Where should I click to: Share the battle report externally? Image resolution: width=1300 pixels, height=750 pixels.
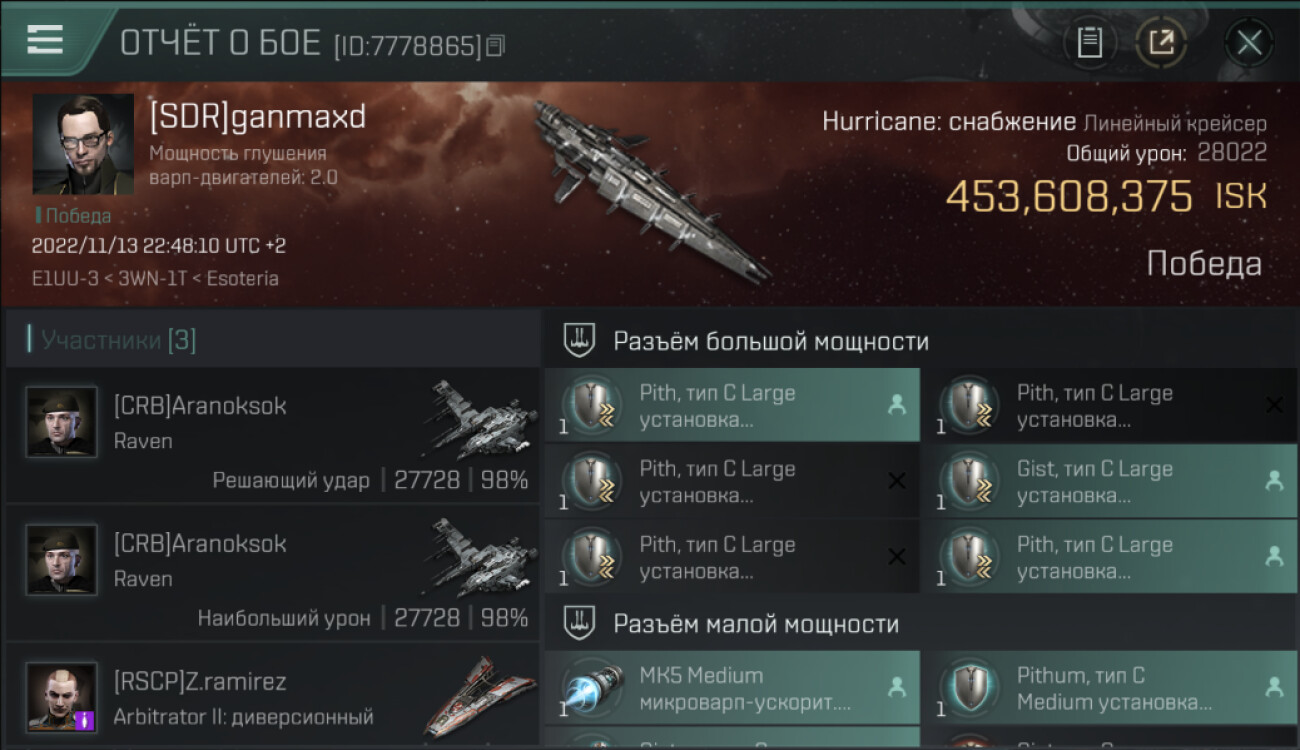click(x=1161, y=42)
